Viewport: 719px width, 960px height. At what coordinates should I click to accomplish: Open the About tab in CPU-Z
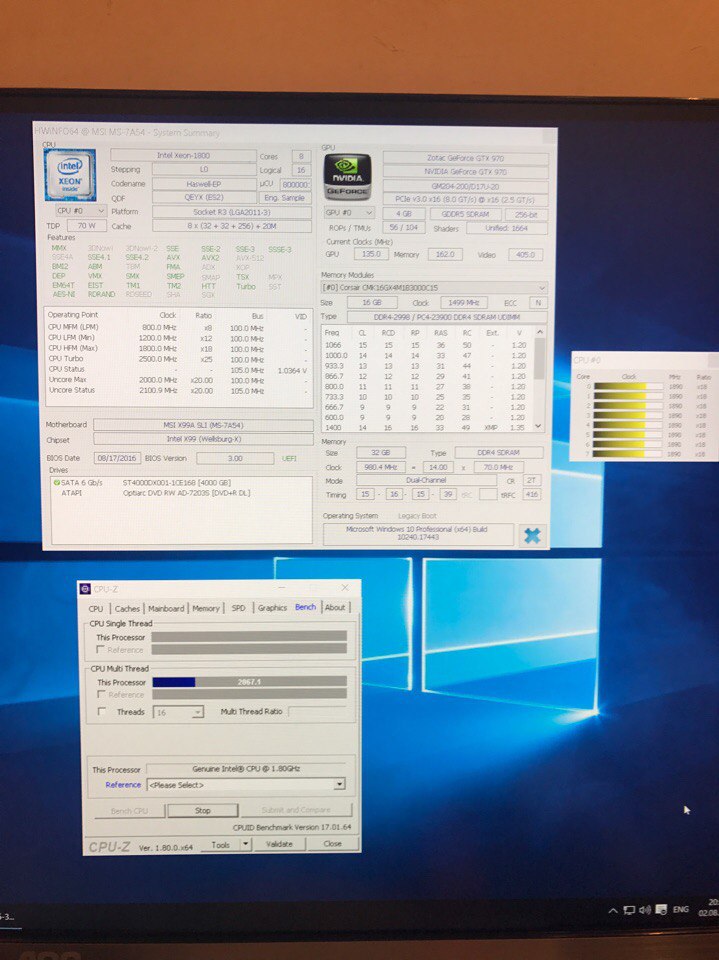(x=335, y=607)
